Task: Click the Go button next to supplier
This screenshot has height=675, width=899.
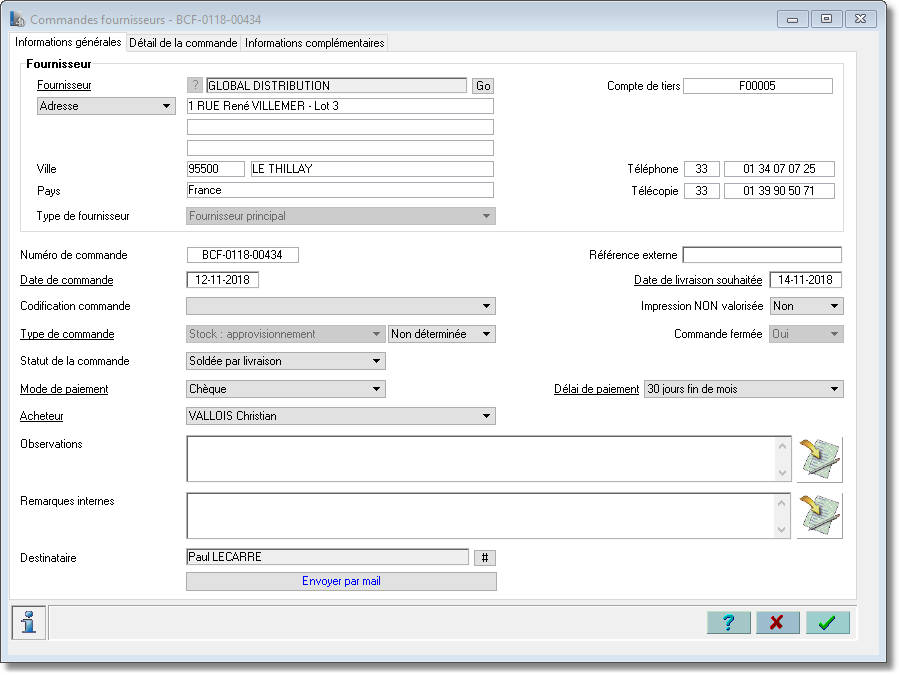Action: coord(483,86)
